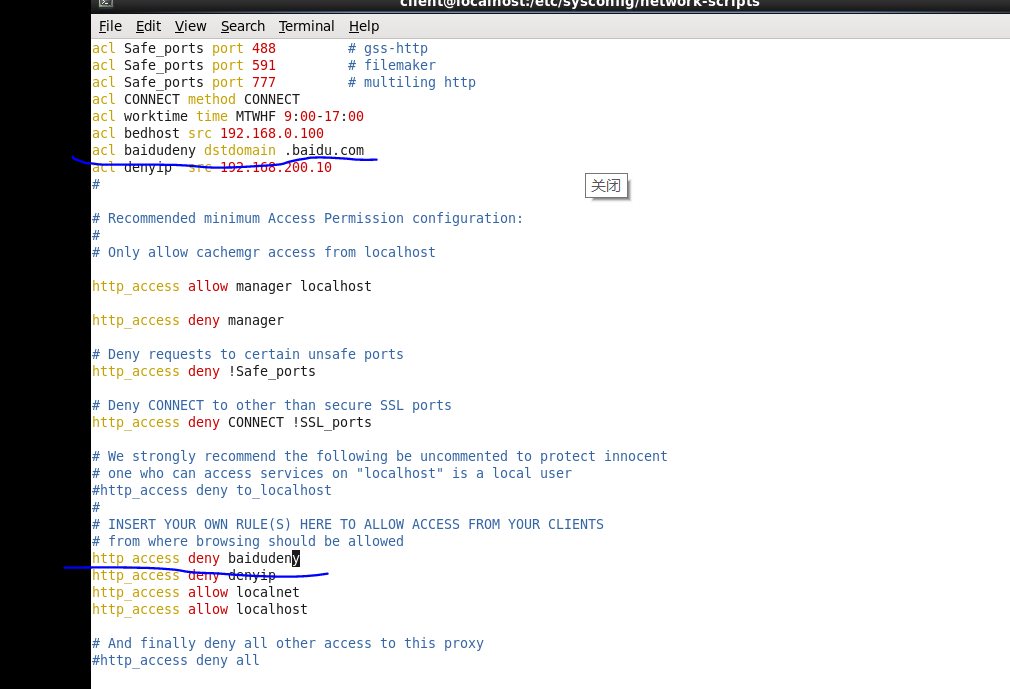
Task: Click the 'acl bedhost src 192.168.0.100' line
Action: click(x=208, y=133)
